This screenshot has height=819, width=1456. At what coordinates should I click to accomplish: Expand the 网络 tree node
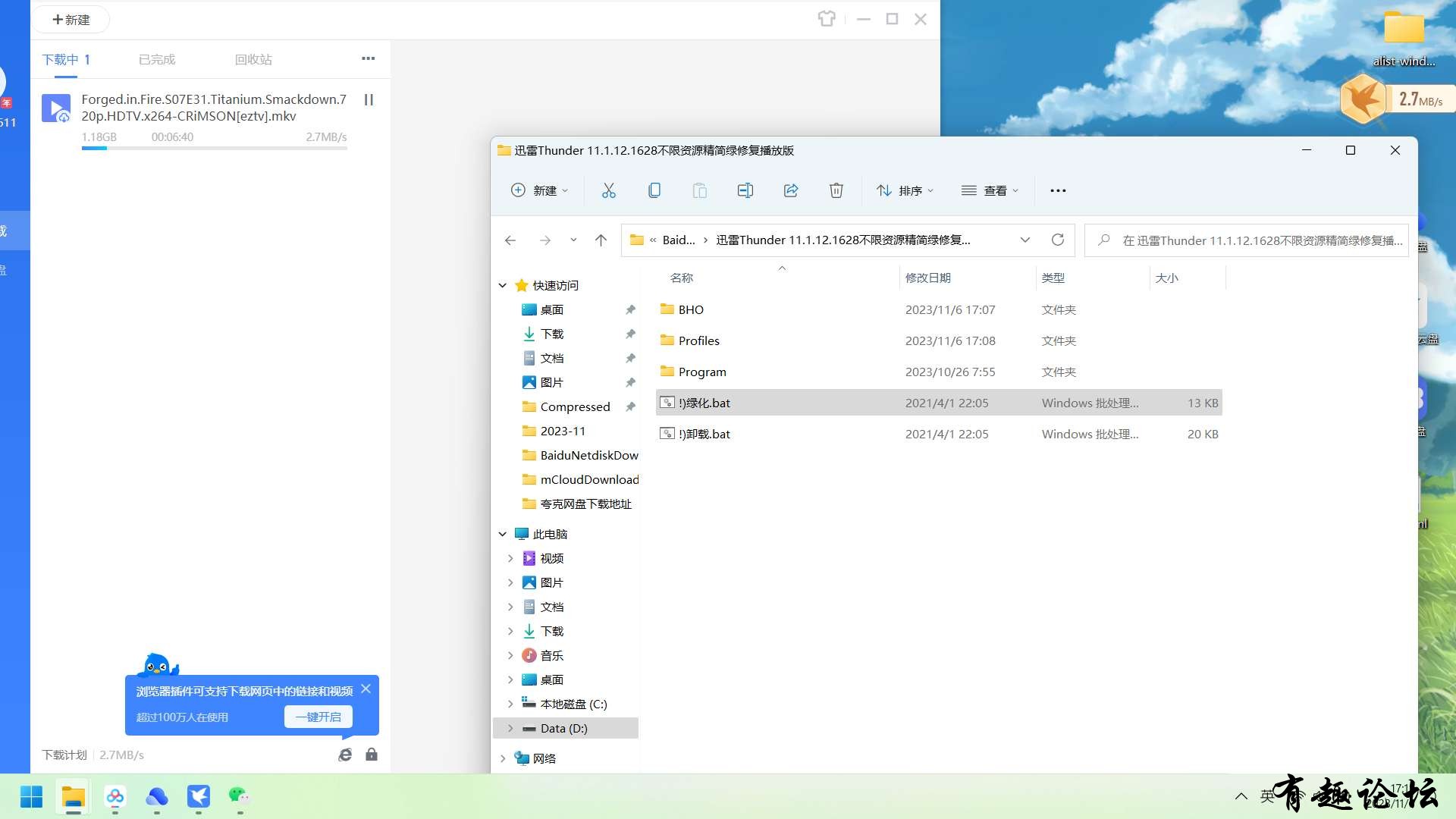(503, 758)
